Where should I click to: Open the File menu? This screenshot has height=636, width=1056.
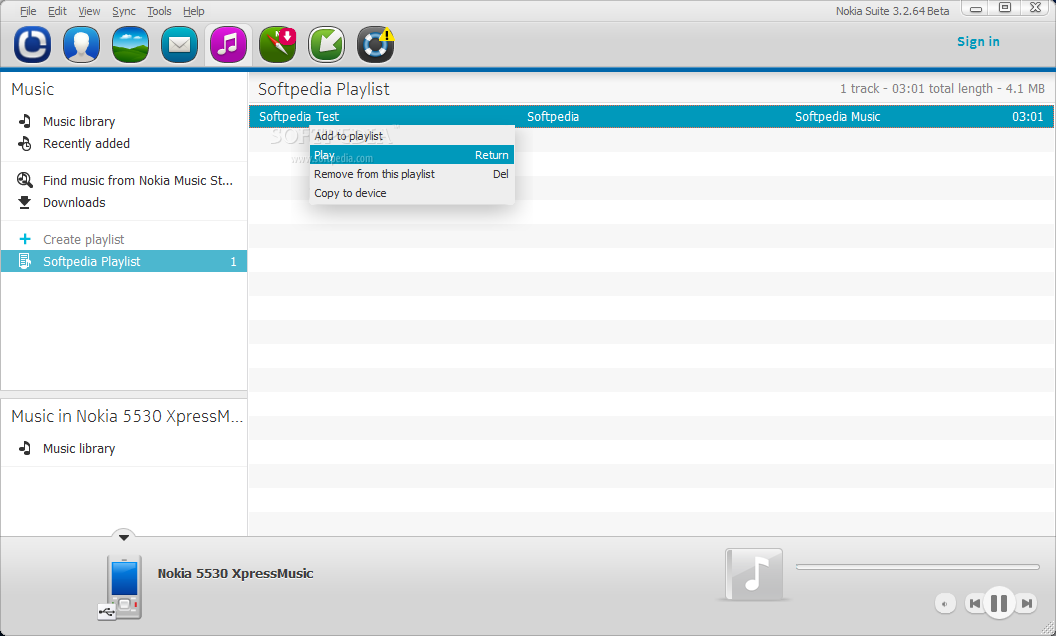click(x=28, y=11)
